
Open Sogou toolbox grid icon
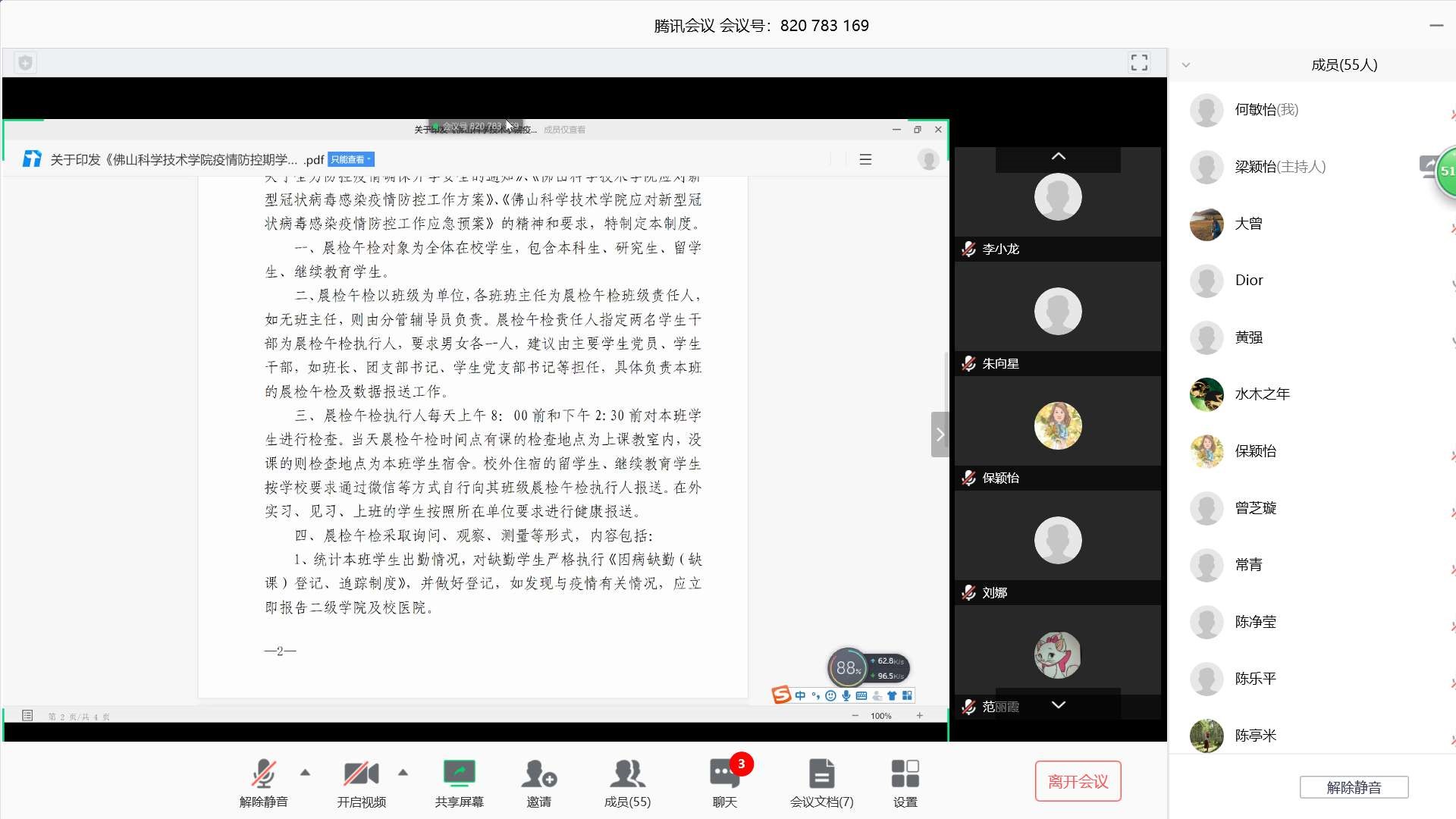click(907, 695)
